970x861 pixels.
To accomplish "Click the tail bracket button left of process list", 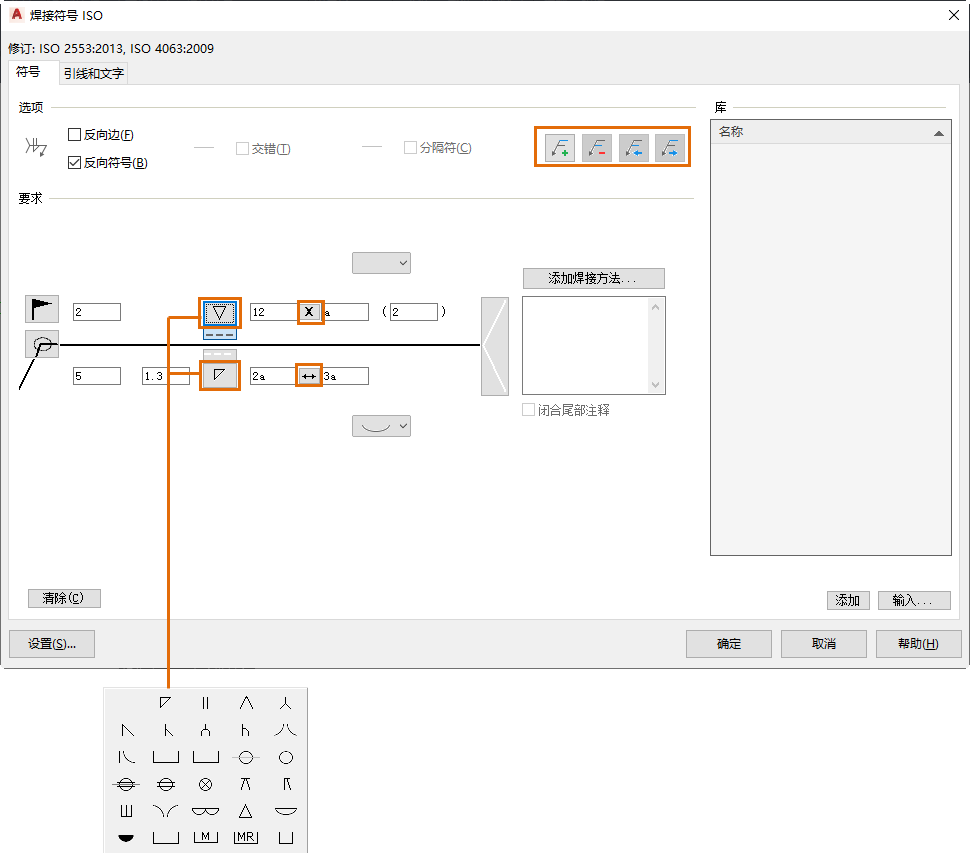I will click(495, 346).
